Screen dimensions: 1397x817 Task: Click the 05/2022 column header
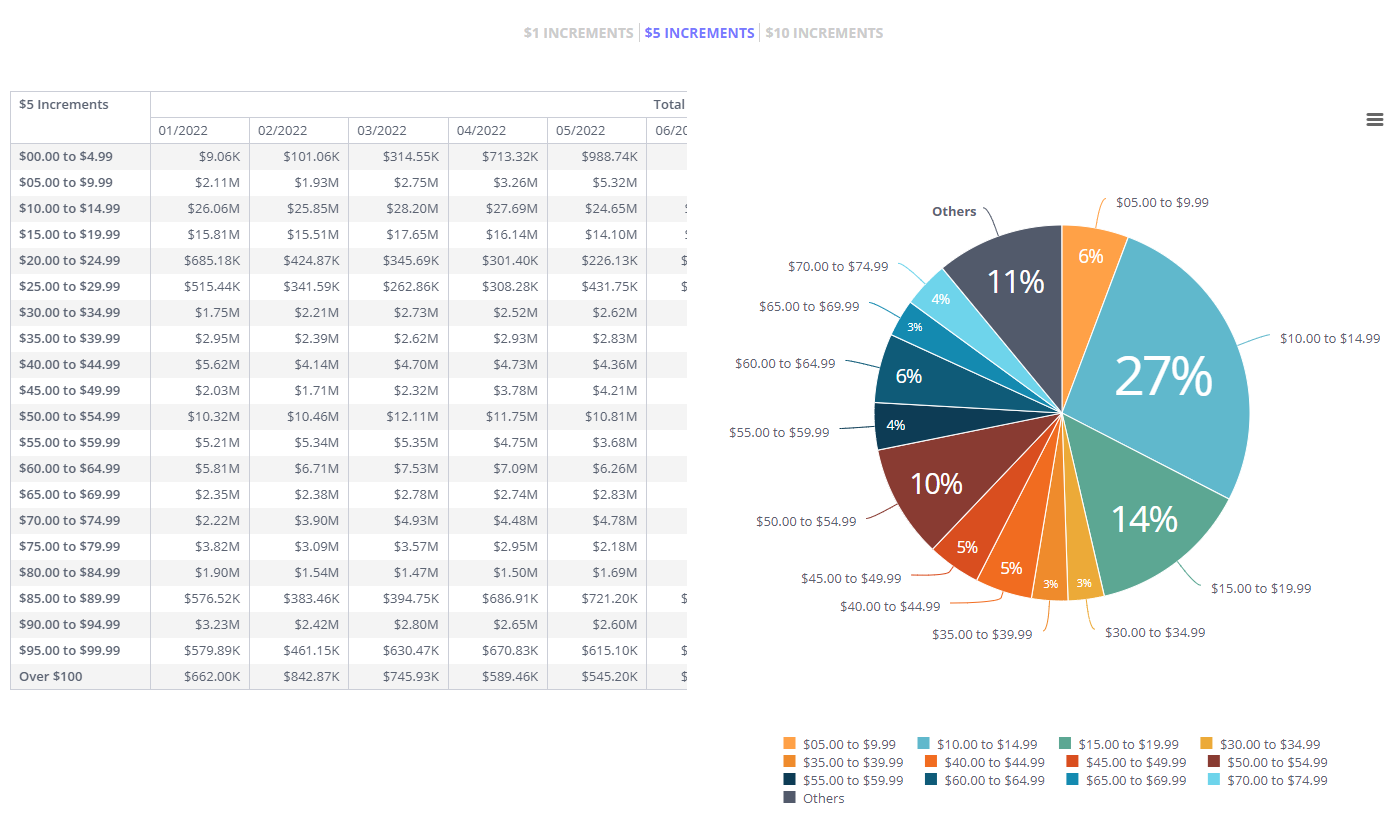(580, 131)
